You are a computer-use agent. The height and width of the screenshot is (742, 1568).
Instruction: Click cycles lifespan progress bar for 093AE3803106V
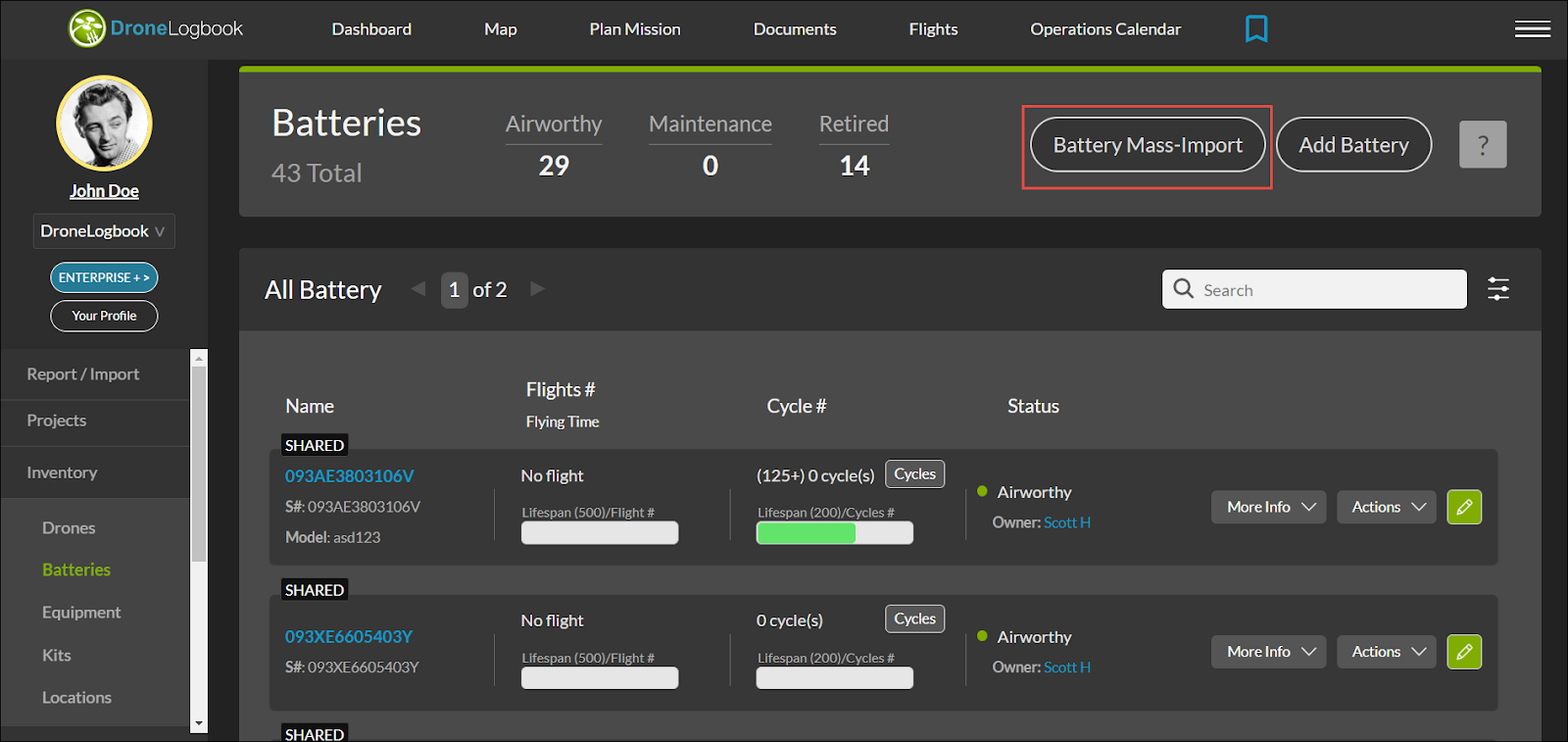835,533
